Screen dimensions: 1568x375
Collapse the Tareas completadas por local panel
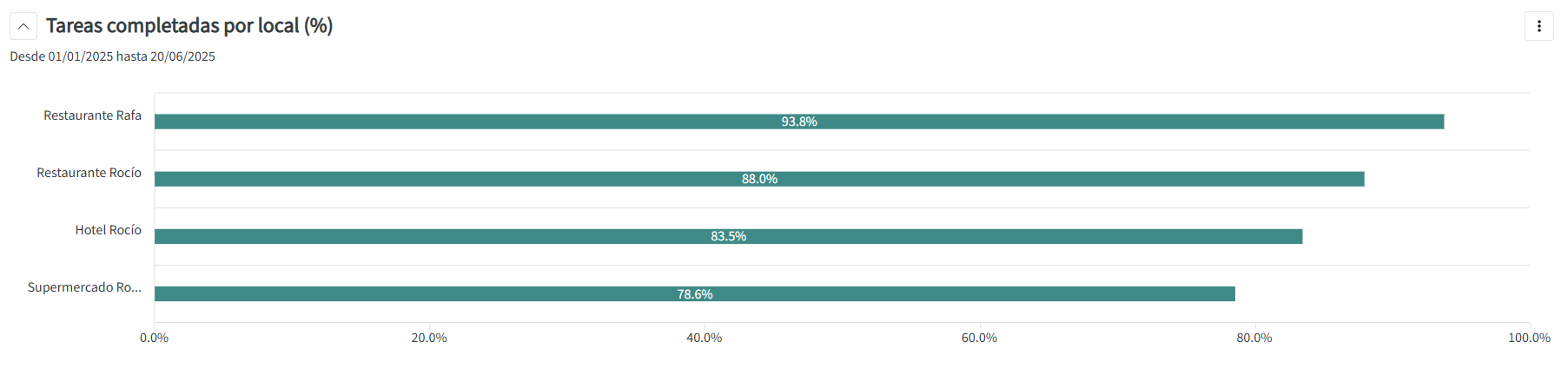23,26
